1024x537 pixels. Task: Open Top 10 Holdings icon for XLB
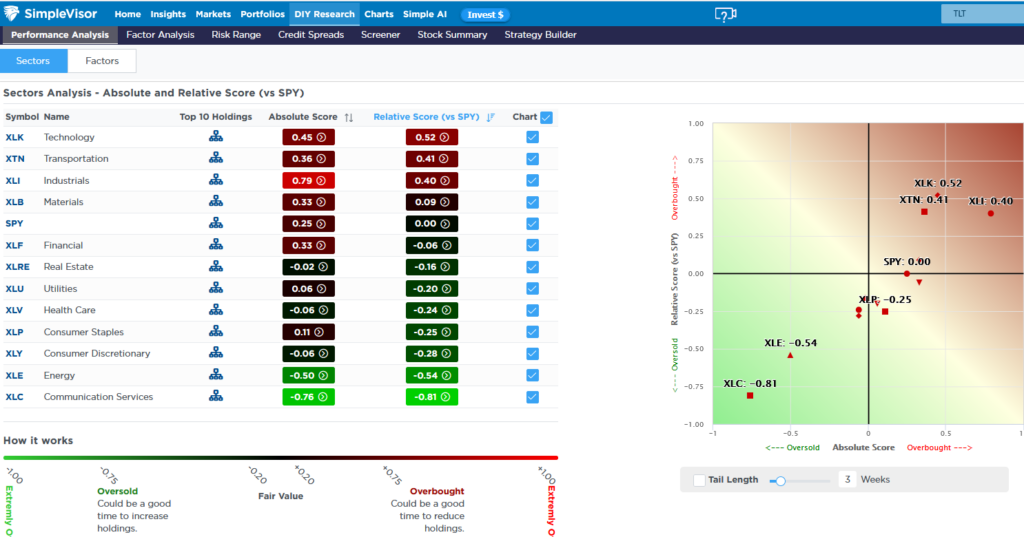(x=216, y=201)
